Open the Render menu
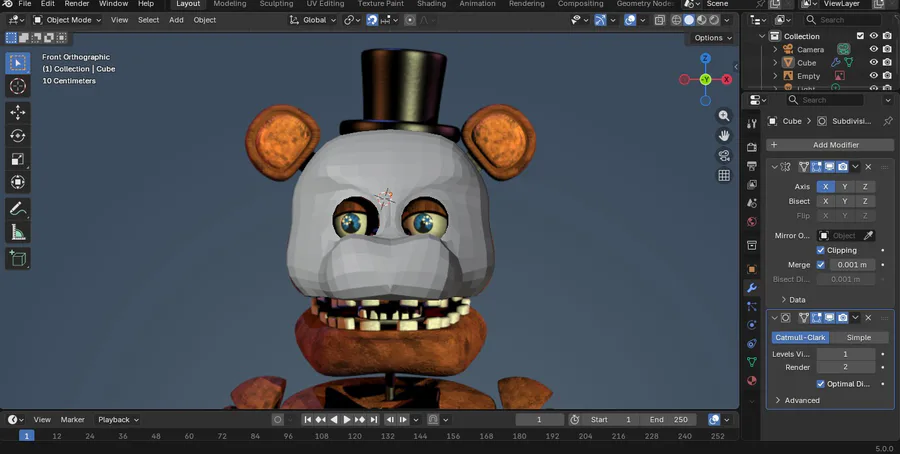The height and width of the screenshot is (454, 900). 76,3
